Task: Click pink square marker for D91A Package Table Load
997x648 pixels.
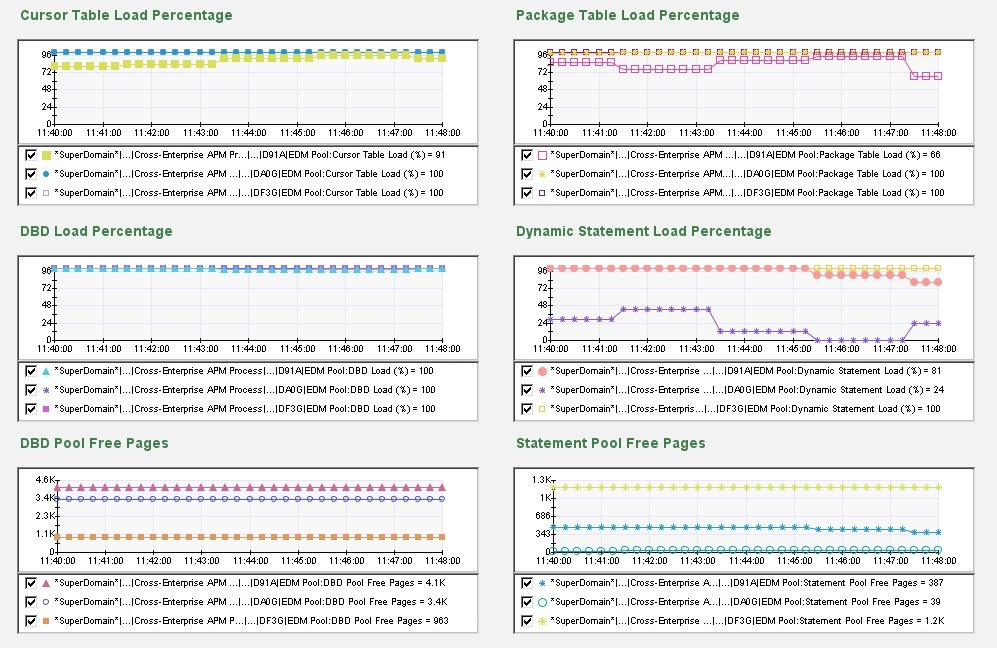Action: coord(542,155)
